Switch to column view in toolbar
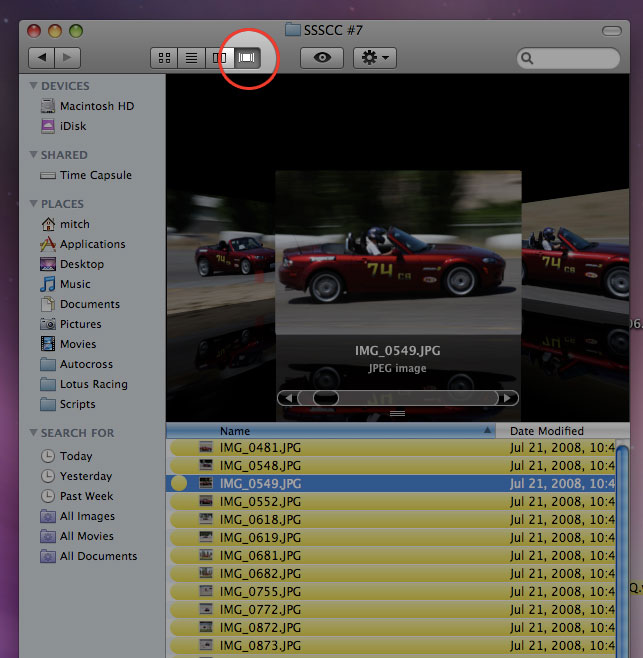 click(x=219, y=58)
